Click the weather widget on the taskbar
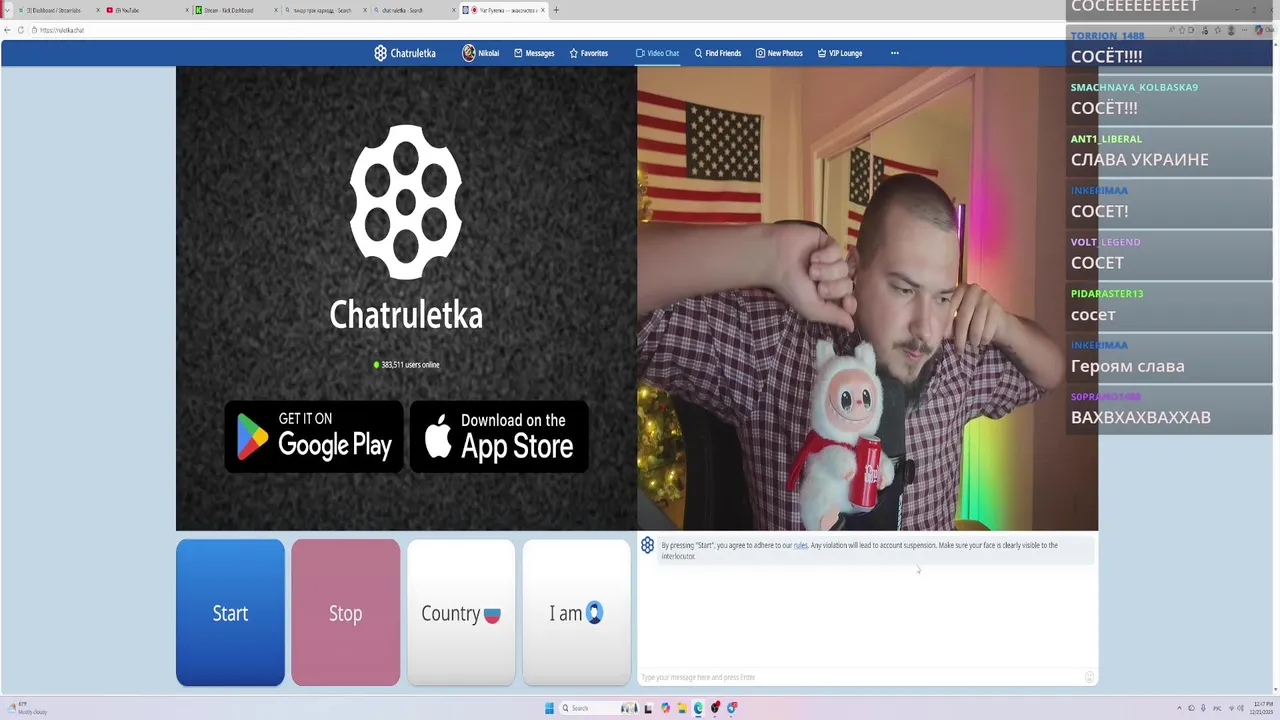The image size is (1280, 720). 26,708
